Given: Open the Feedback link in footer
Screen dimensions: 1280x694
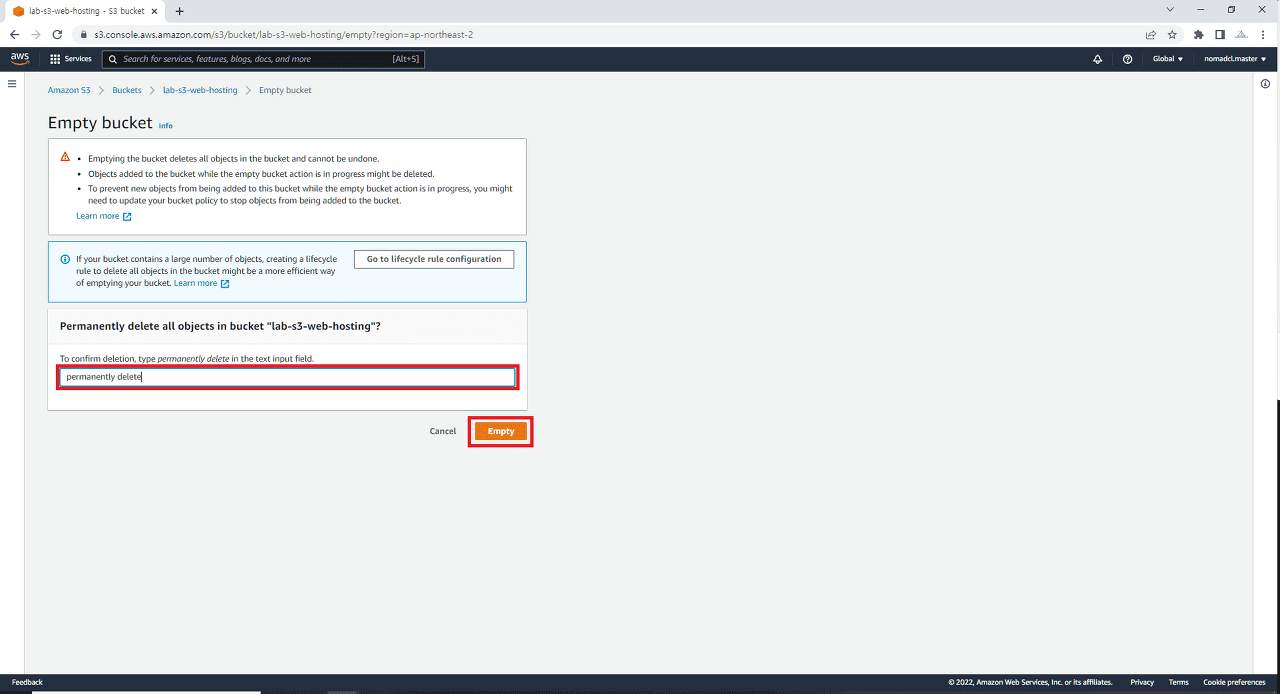Looking at the screenshot, I should [x=27, y=682].
